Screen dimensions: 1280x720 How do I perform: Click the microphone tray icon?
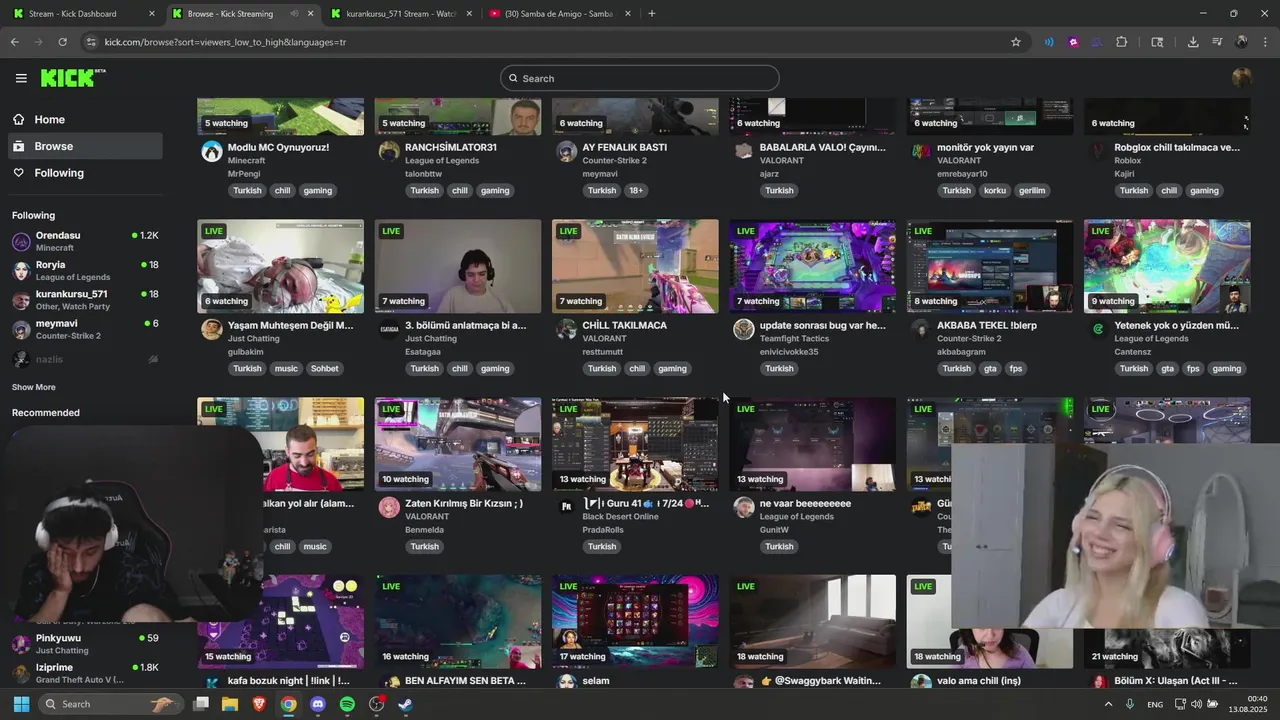1130,704
